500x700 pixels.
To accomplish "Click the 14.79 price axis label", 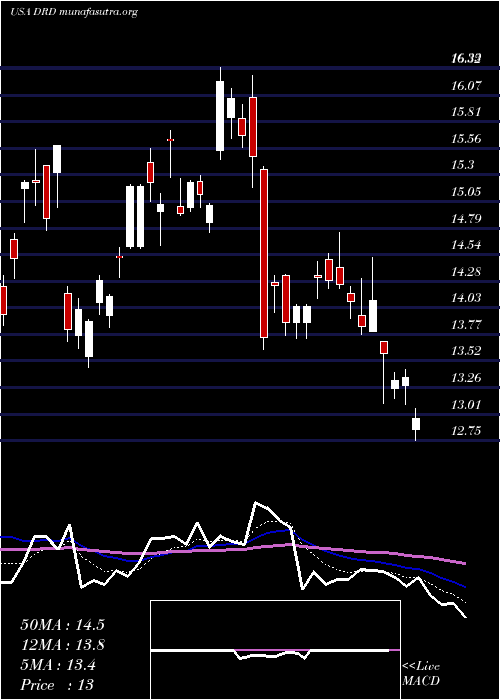I will tap(467, 219).
